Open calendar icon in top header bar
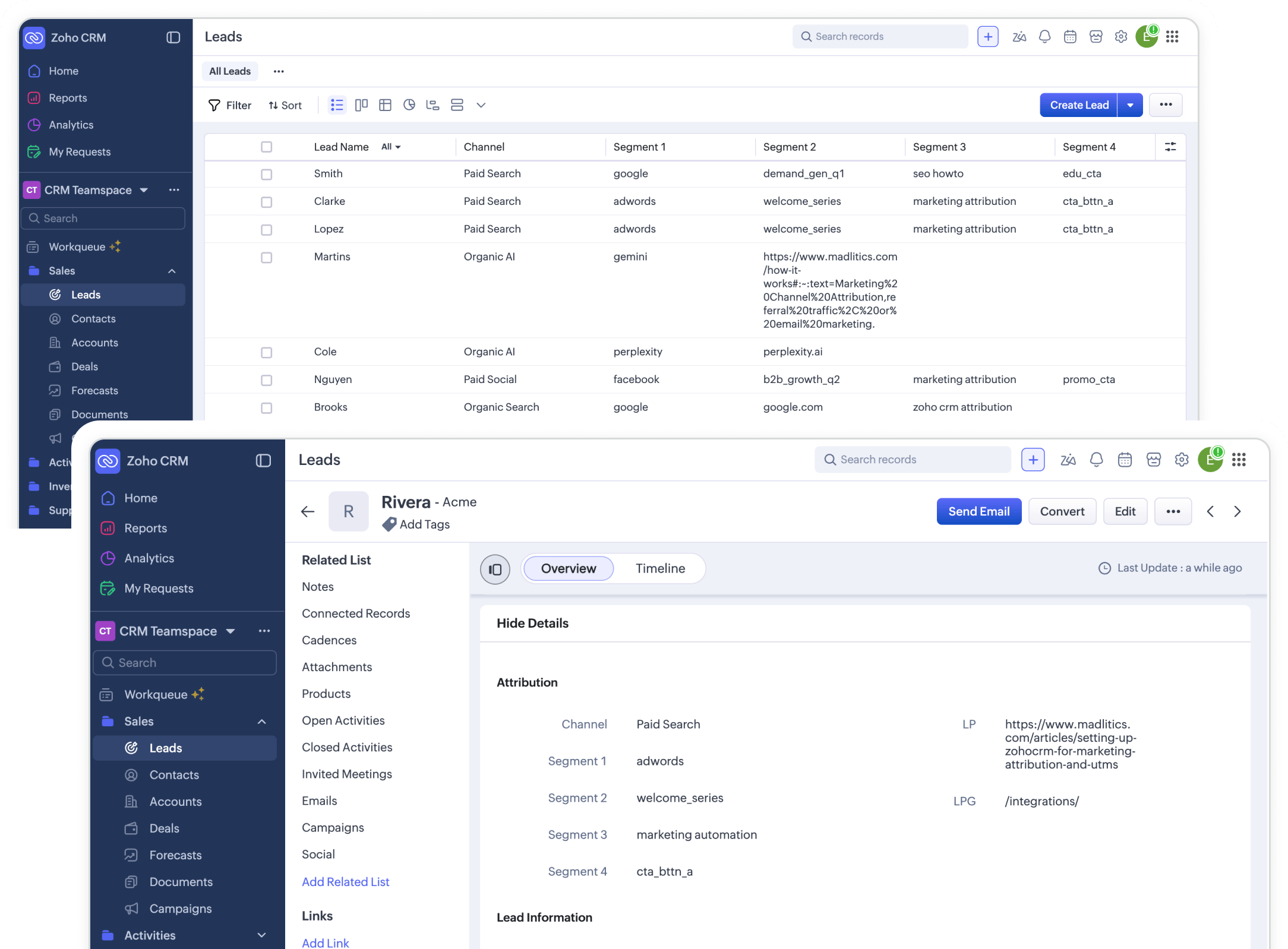Viewport: 1288px width, 949px height. pyautogui.click(x=1070, y=37)
